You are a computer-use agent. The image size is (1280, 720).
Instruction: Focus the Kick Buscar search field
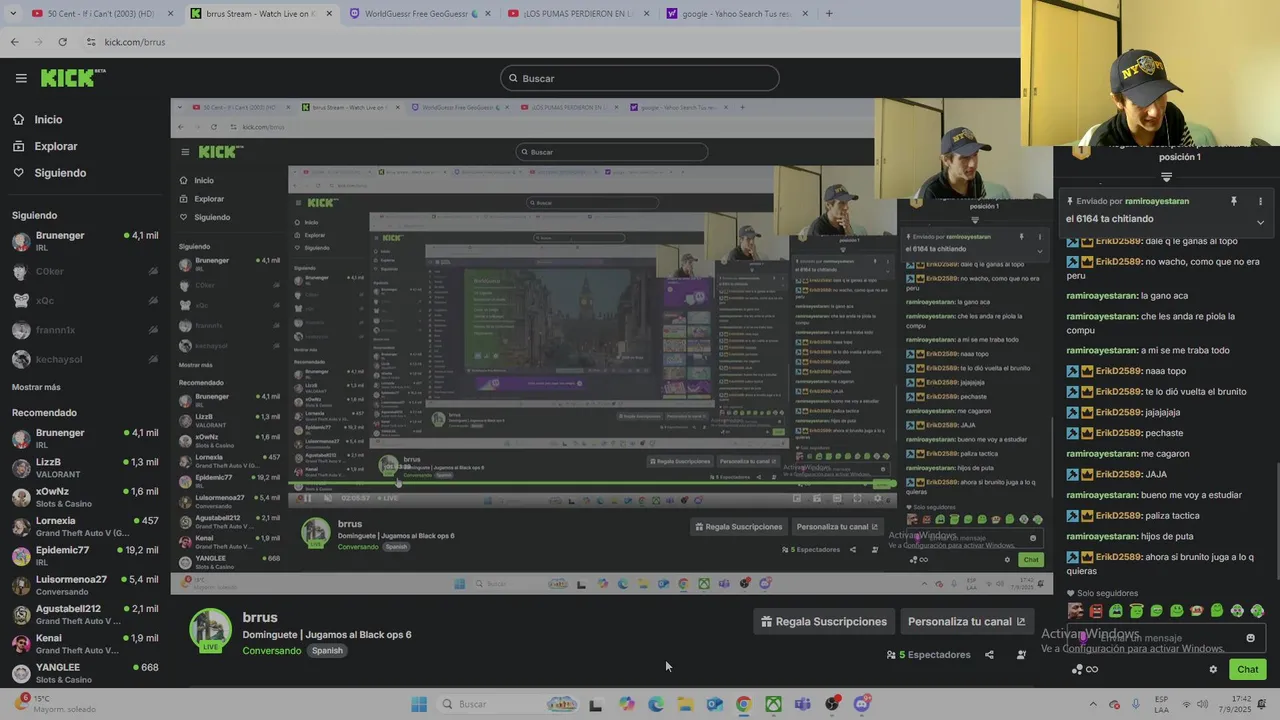pos(640,78)
